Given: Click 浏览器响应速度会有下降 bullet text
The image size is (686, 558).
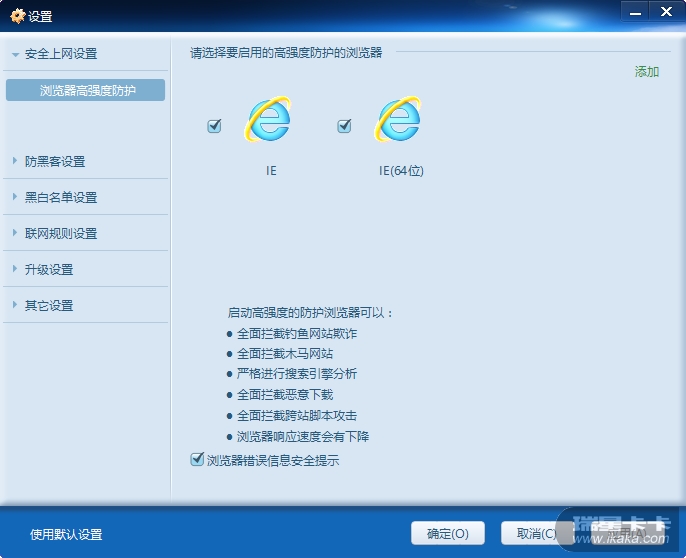Looking at the screenshot, I should tap(303, 436).
